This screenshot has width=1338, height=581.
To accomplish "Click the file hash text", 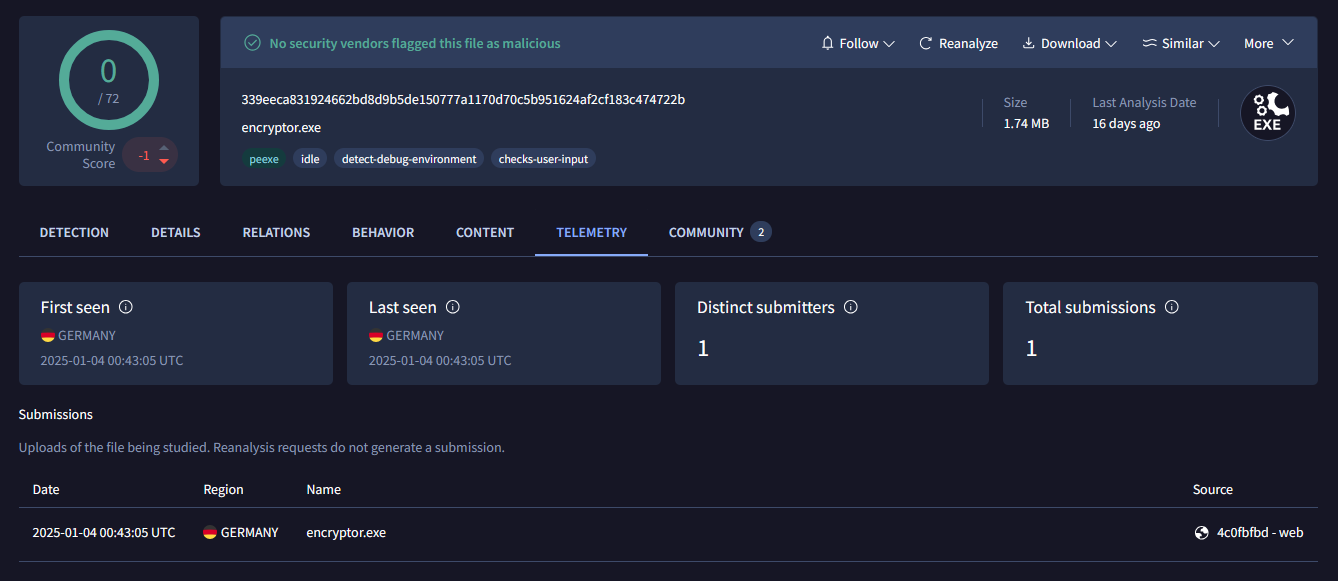I will click(463, 99).
